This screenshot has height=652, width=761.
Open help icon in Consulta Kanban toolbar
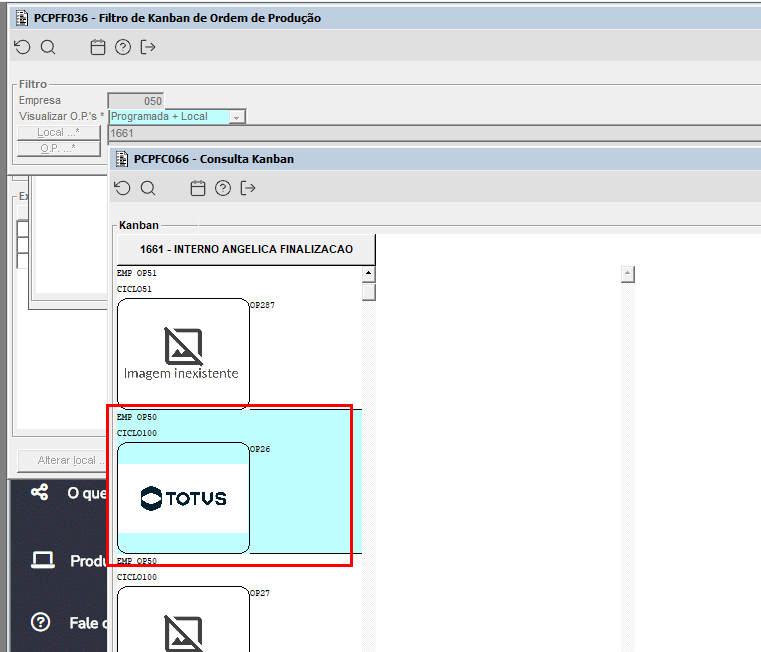pyautogui.click(x=223, y=188)
